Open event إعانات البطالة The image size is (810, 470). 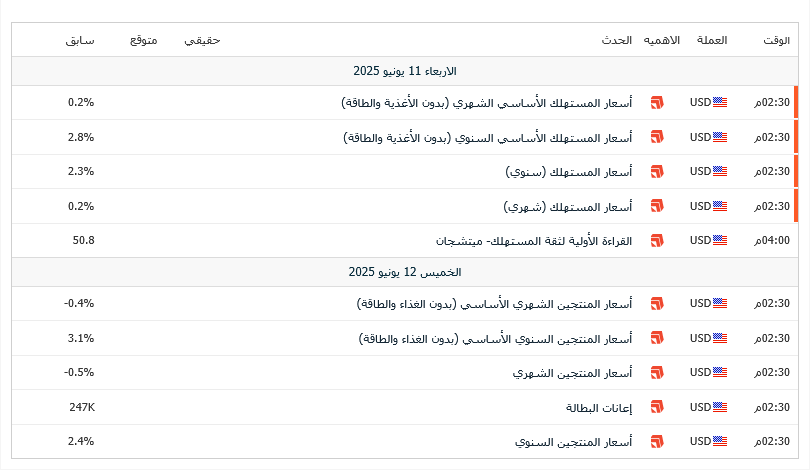[599, 408]
